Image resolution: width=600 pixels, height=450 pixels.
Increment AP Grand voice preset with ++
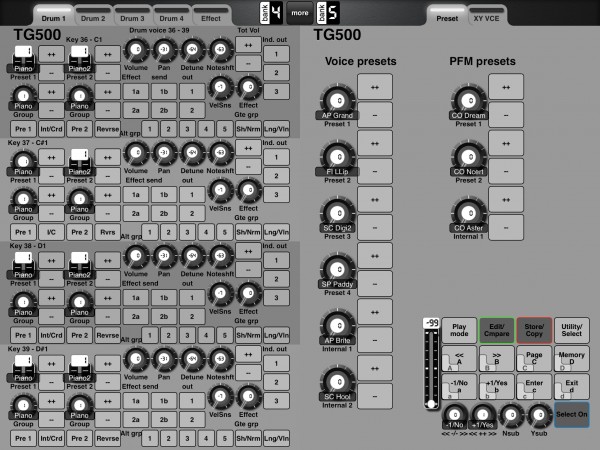[x=375, y=87]
